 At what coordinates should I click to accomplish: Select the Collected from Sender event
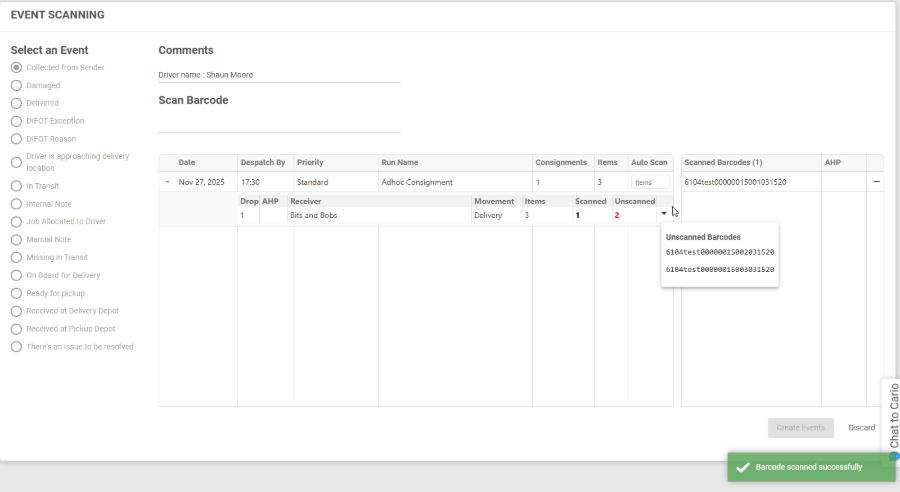[x=16, y=67]
